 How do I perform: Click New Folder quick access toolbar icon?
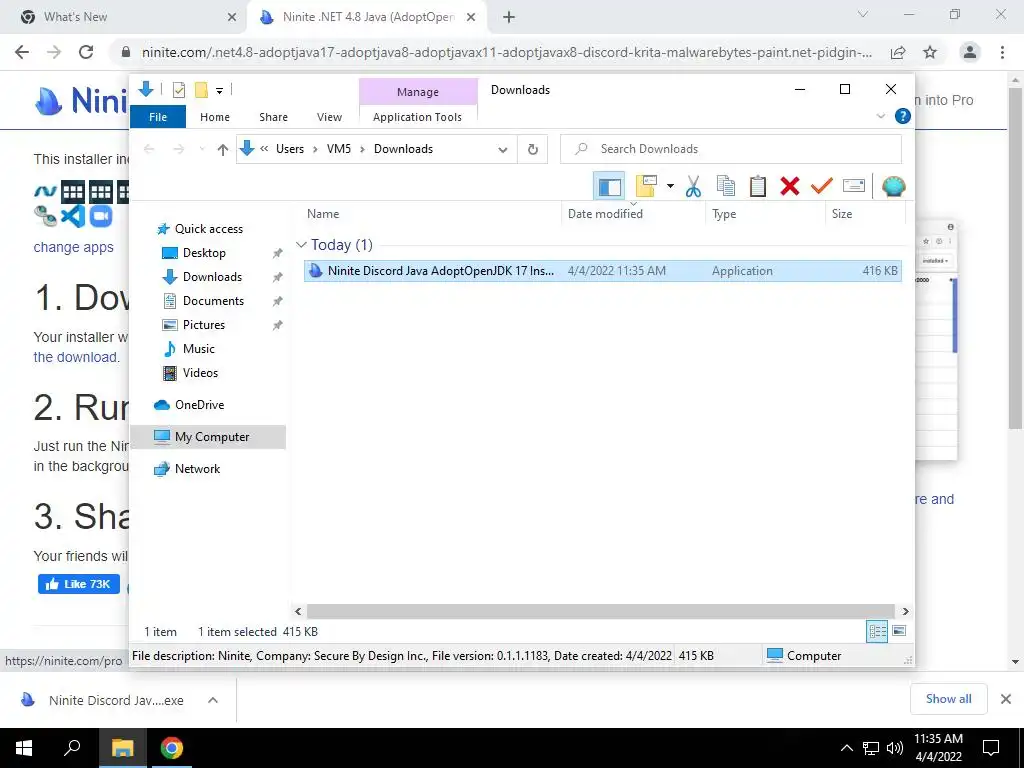201,90
